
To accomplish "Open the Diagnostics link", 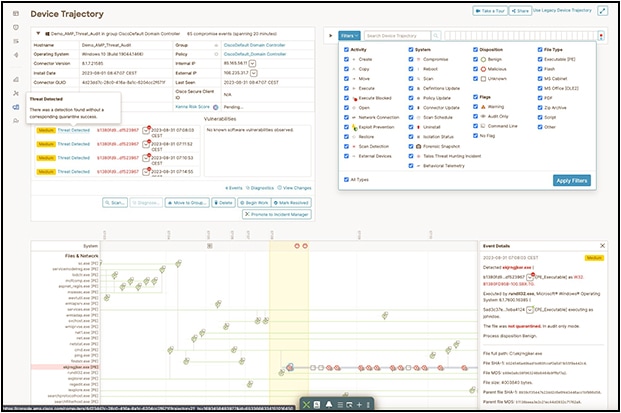I will [x=260, y=188].
